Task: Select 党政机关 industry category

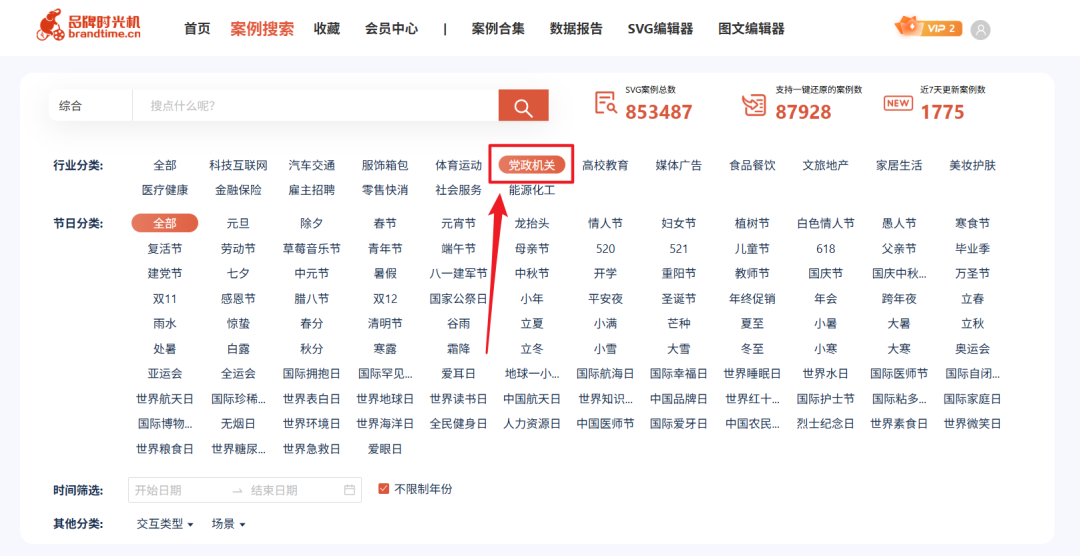Action: click(x=532, y=165)
